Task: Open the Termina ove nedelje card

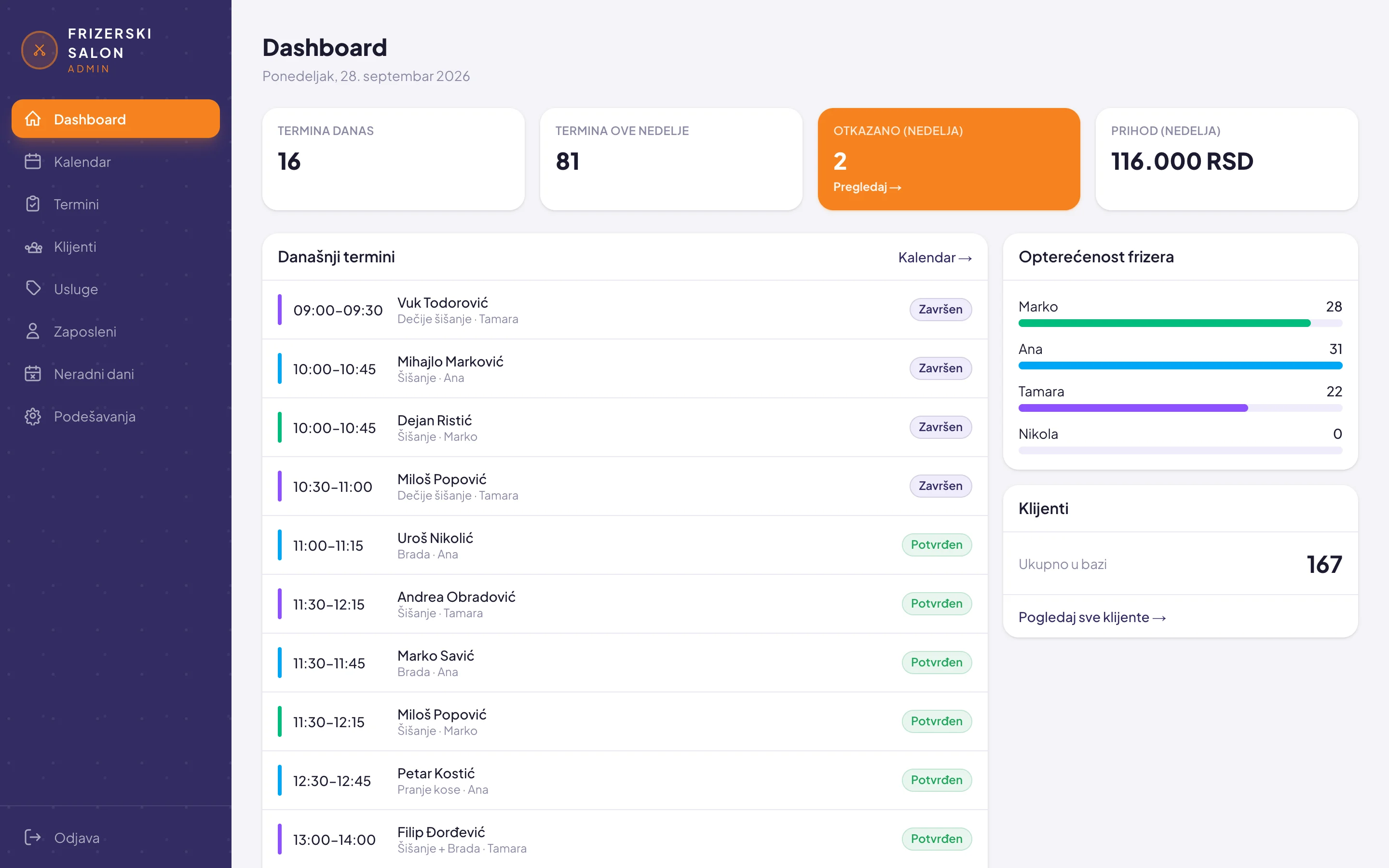Action: point(671,159)
